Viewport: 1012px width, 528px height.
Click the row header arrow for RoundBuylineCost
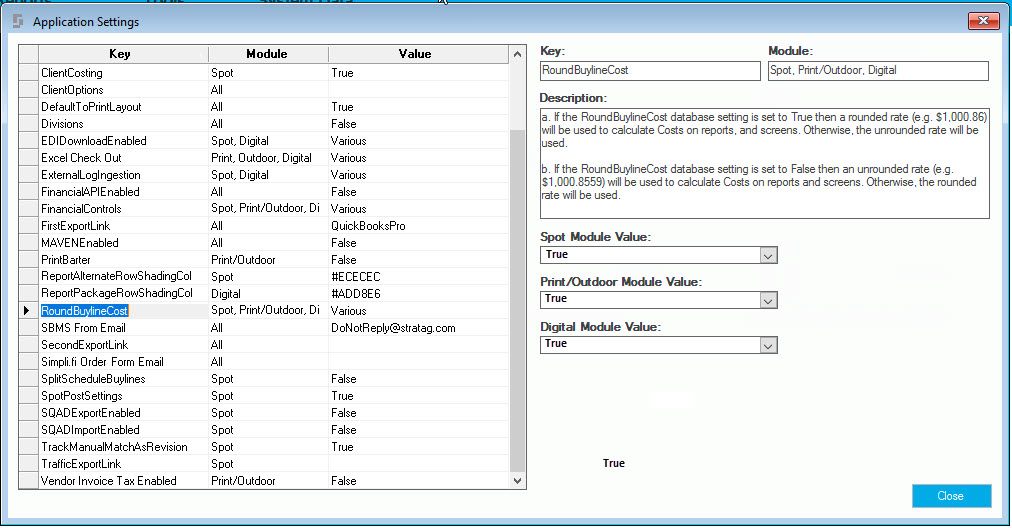28,310
